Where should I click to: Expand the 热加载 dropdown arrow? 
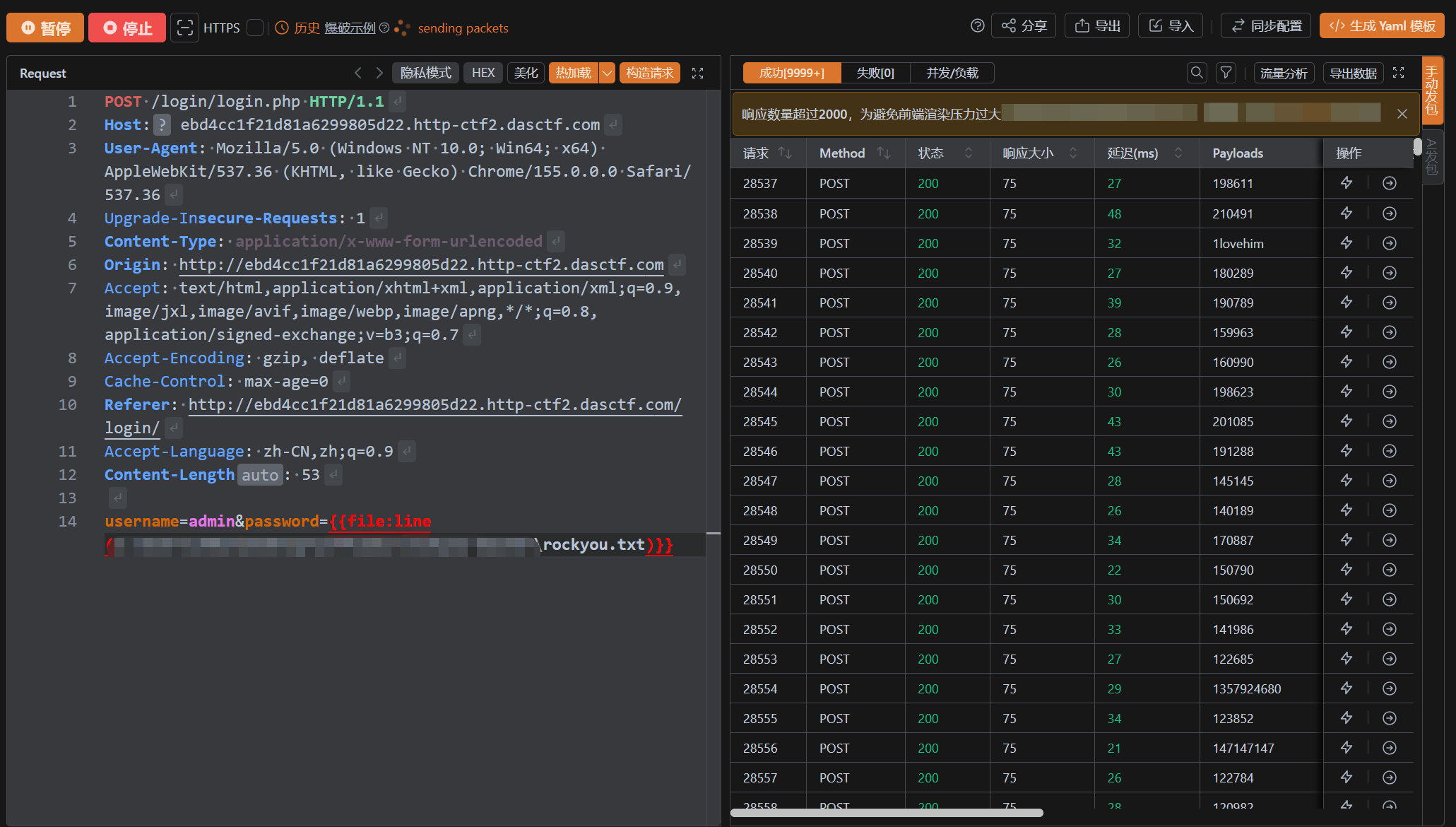[x=607, y=73]
